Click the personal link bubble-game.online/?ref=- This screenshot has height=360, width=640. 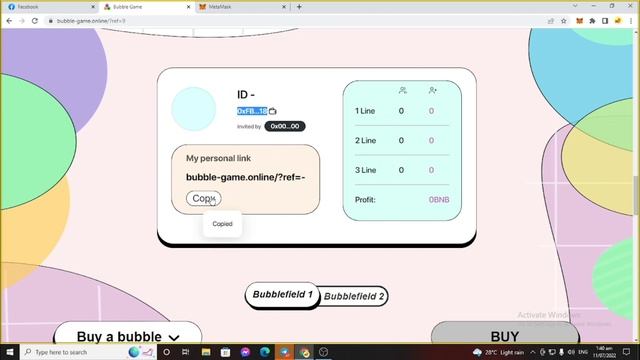[245, 177]
